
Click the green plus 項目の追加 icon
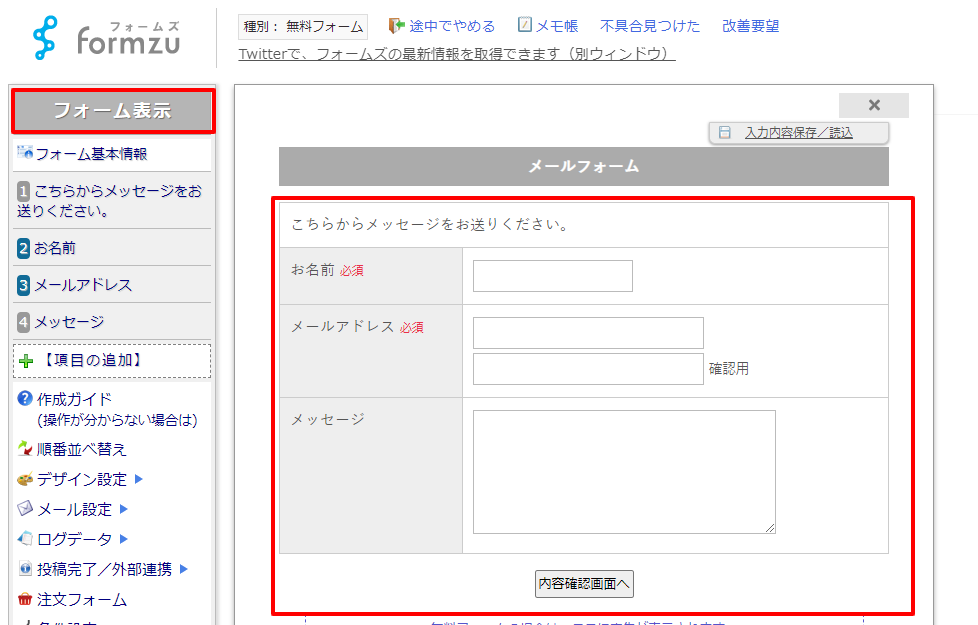[x=26, y=361]
